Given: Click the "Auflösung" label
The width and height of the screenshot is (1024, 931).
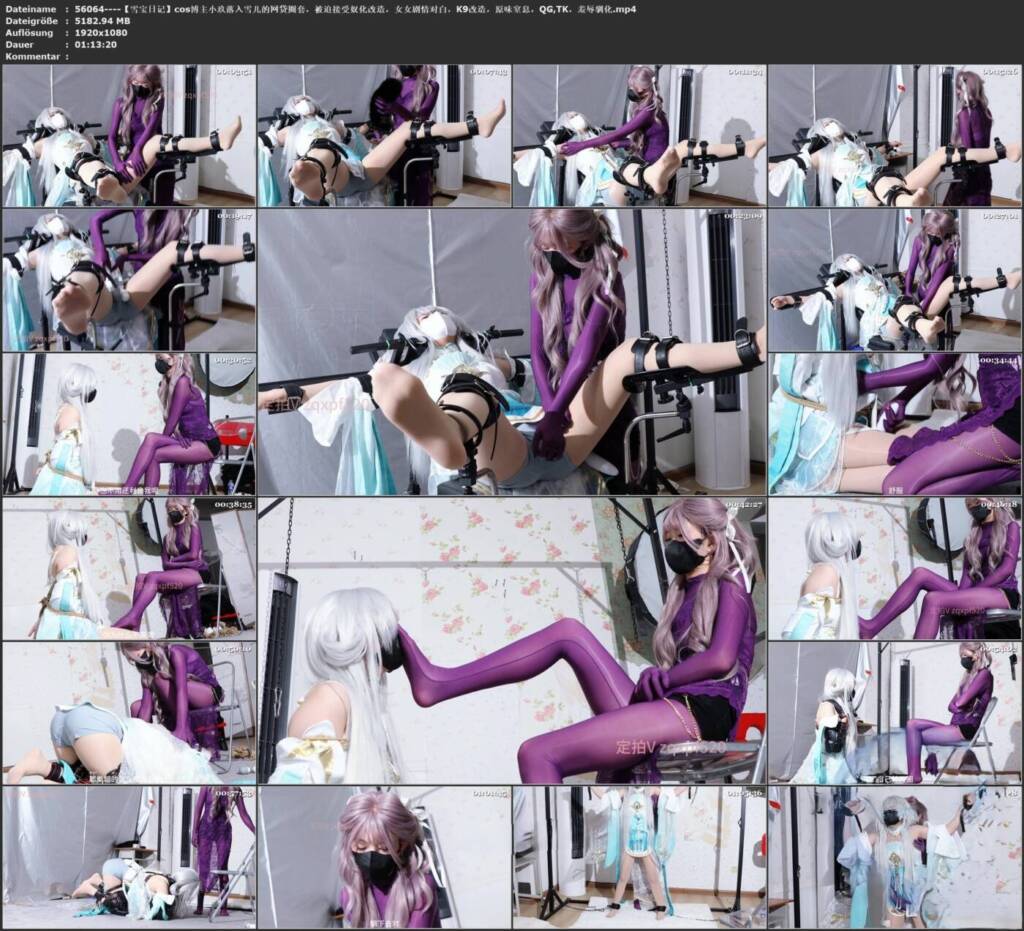Looking at the screenshot, I should (x=29, y=33).
